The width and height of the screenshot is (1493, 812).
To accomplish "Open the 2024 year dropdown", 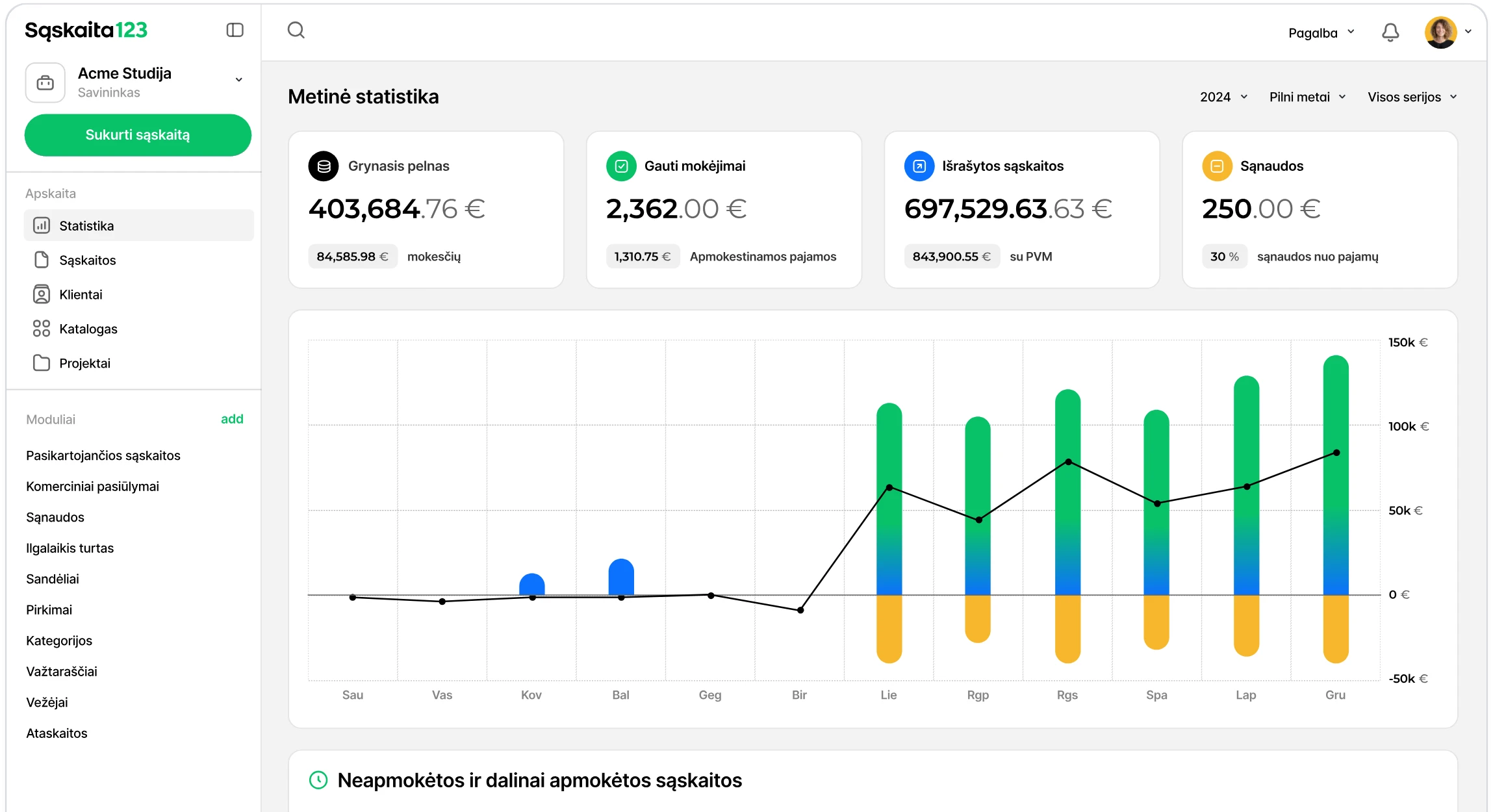I will [1224, 97].
